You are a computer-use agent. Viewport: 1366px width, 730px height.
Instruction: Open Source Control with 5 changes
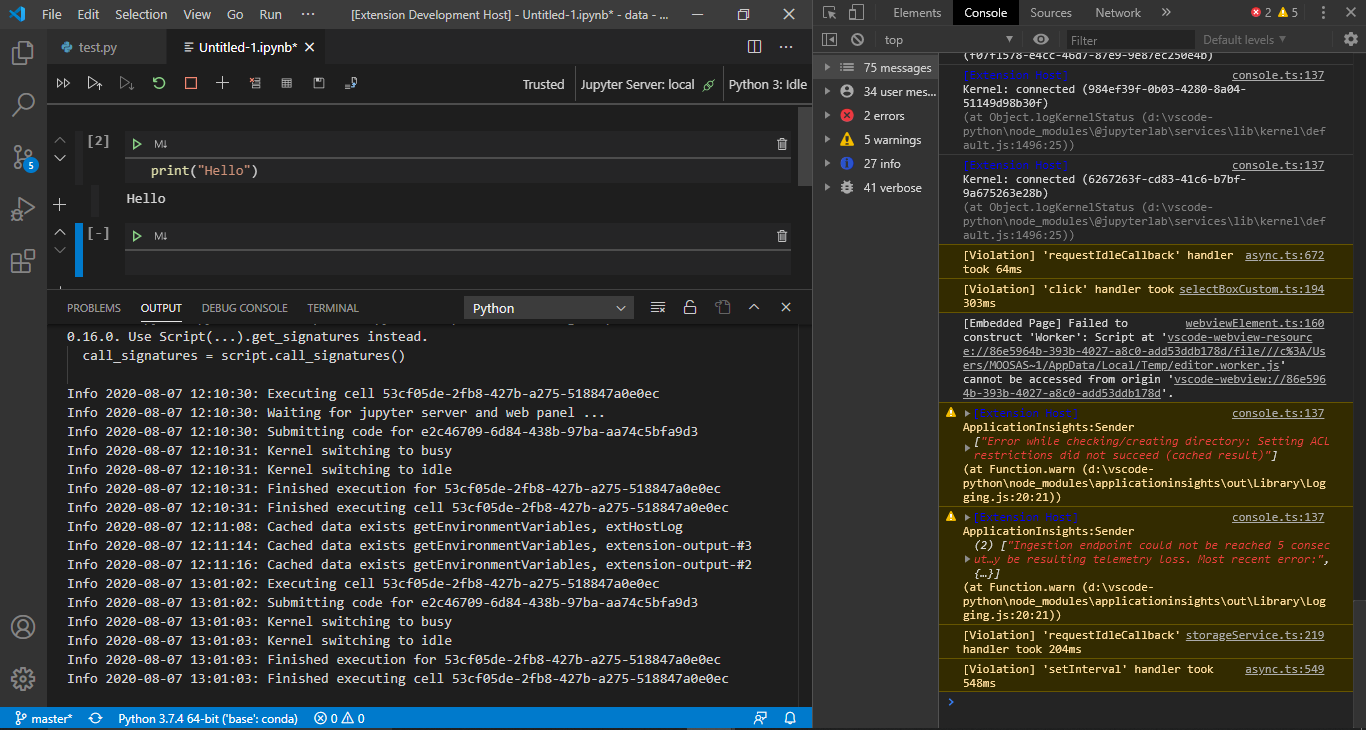(23, 157)
